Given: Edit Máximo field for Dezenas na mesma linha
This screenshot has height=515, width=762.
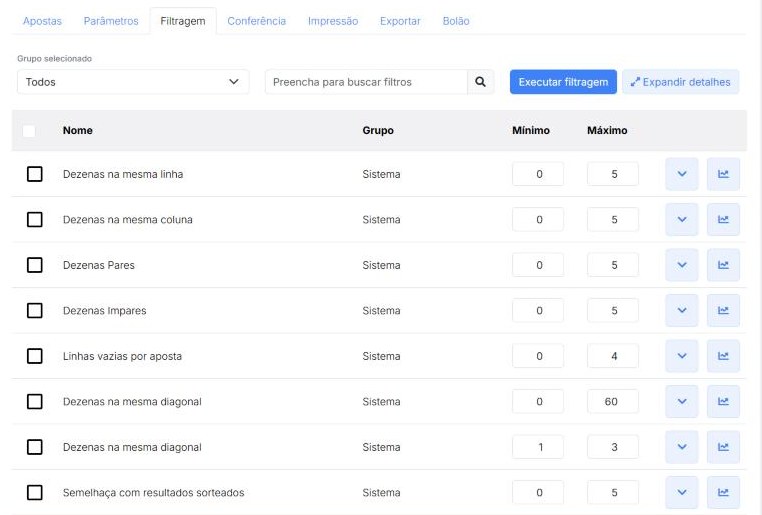Looking at the screenshot, I should (x=613, y=174).
